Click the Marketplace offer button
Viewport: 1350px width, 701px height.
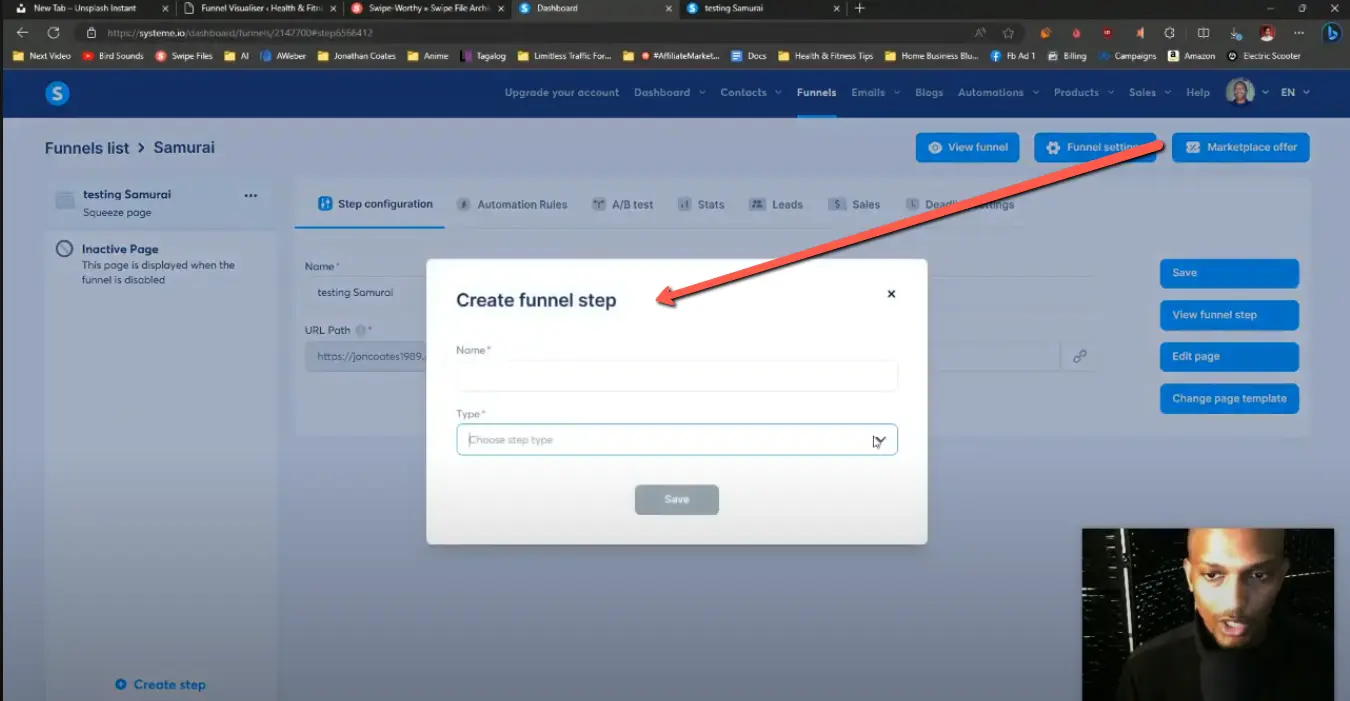(x=1240, y=147)
